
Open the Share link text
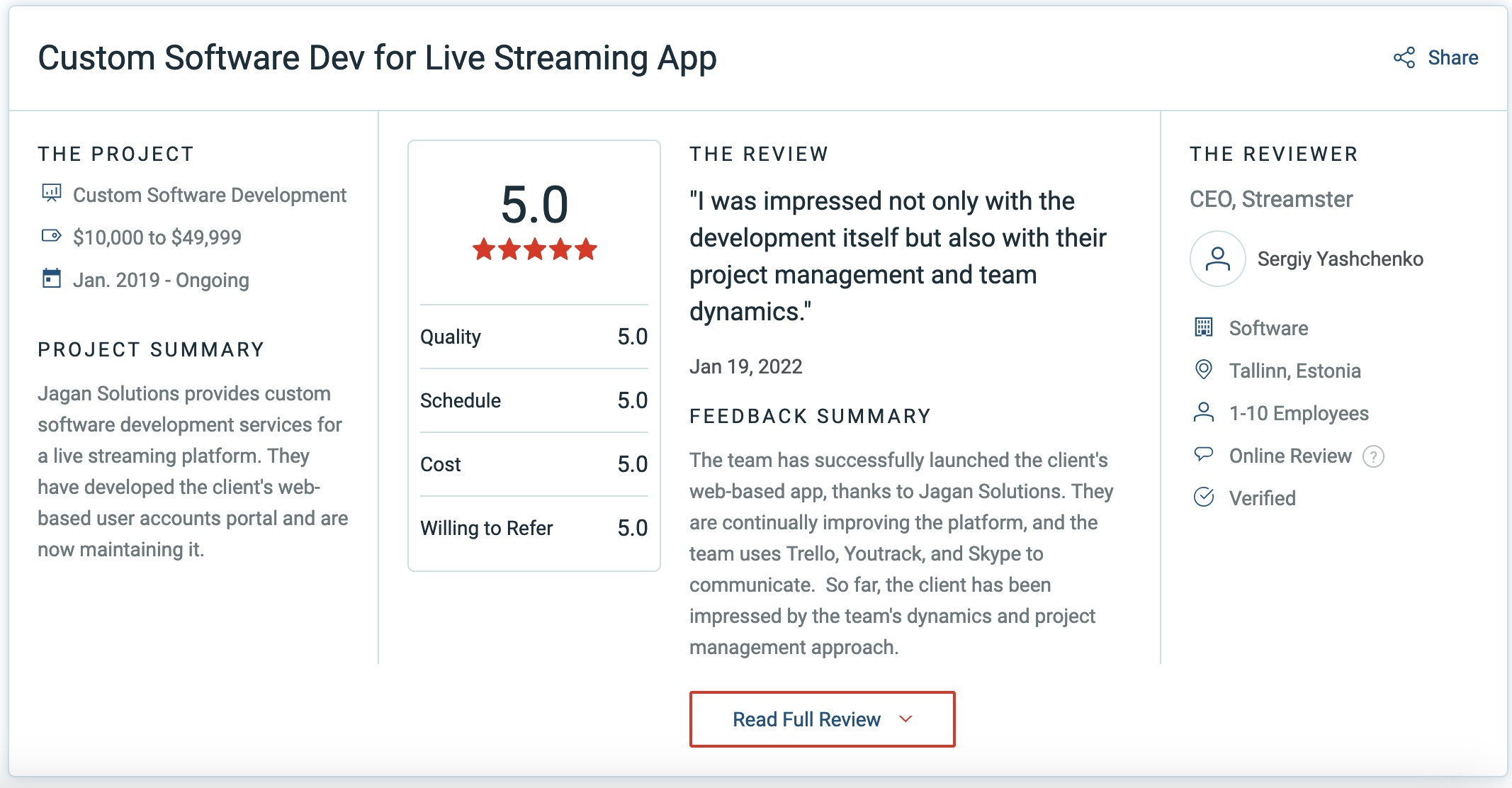coord(1452,57)
